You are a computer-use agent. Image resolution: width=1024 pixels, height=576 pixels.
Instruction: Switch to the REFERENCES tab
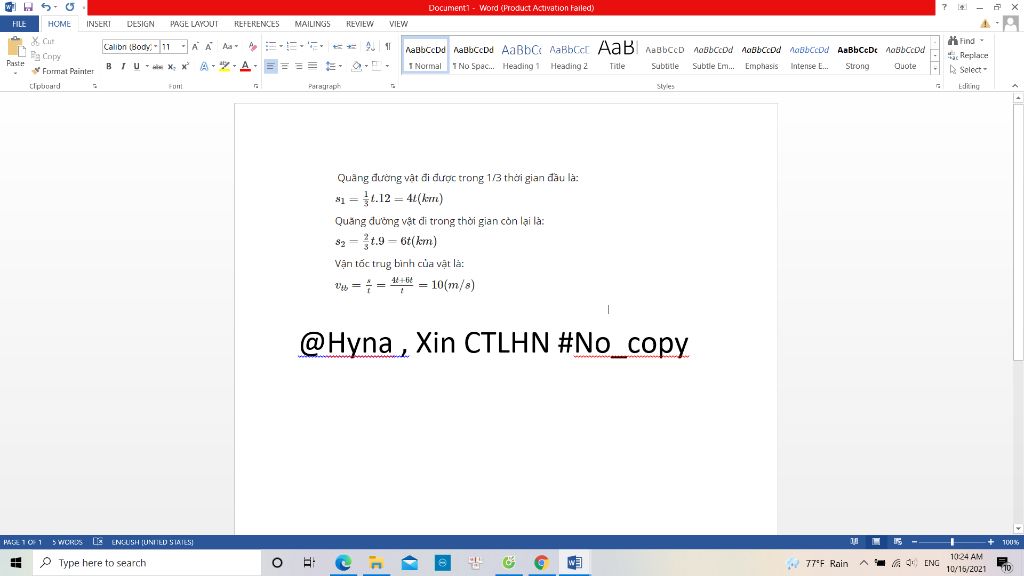tap(257, 24)
